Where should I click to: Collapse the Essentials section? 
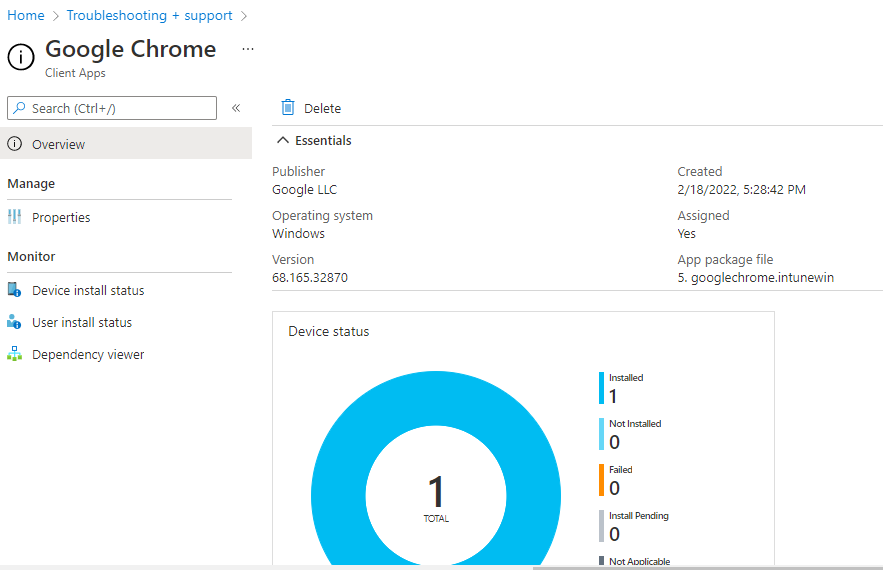(284, 141)
